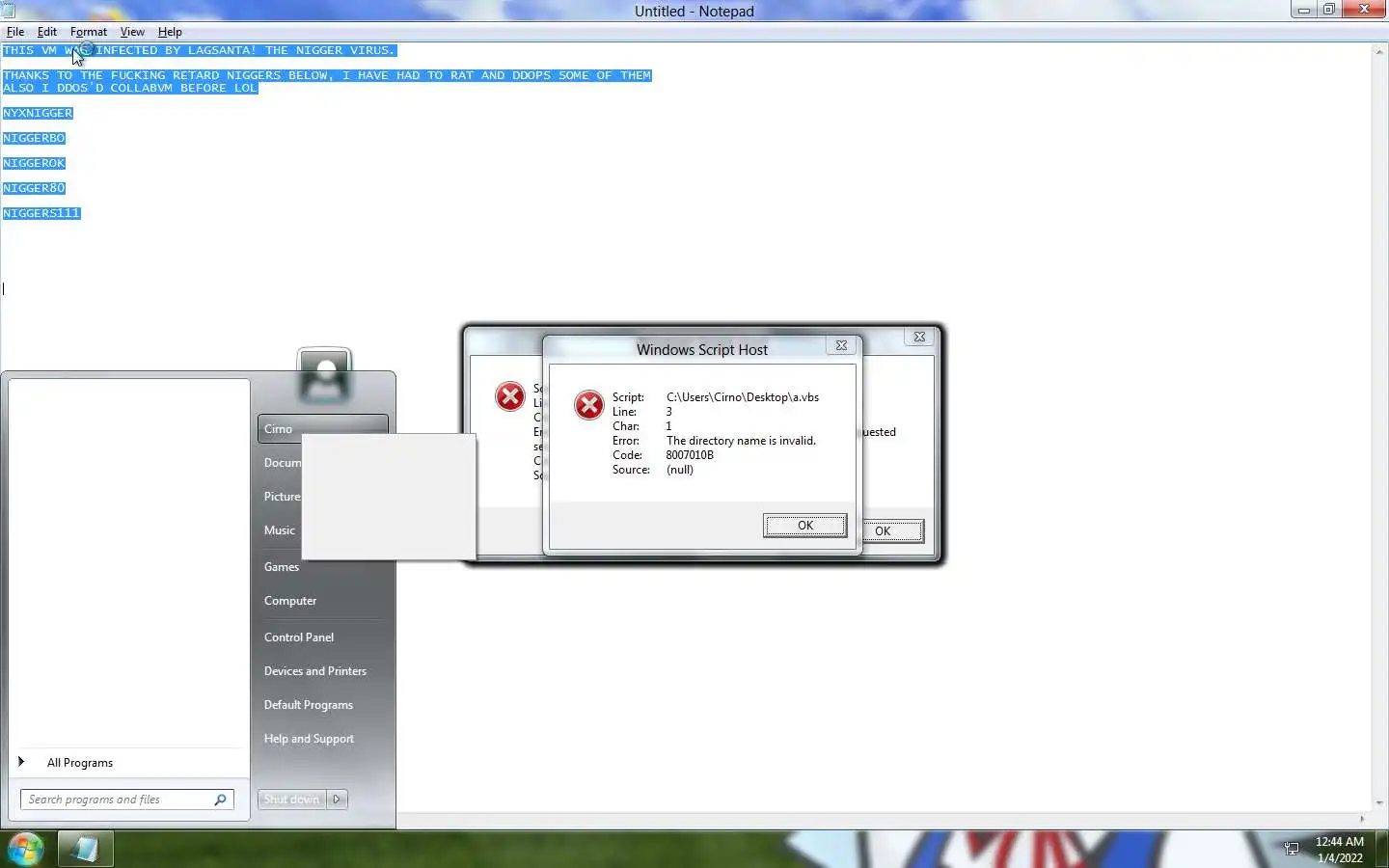Screen dimensions: 1389x868
Task: Click the Notepad taskbar button
Action: 85,849
